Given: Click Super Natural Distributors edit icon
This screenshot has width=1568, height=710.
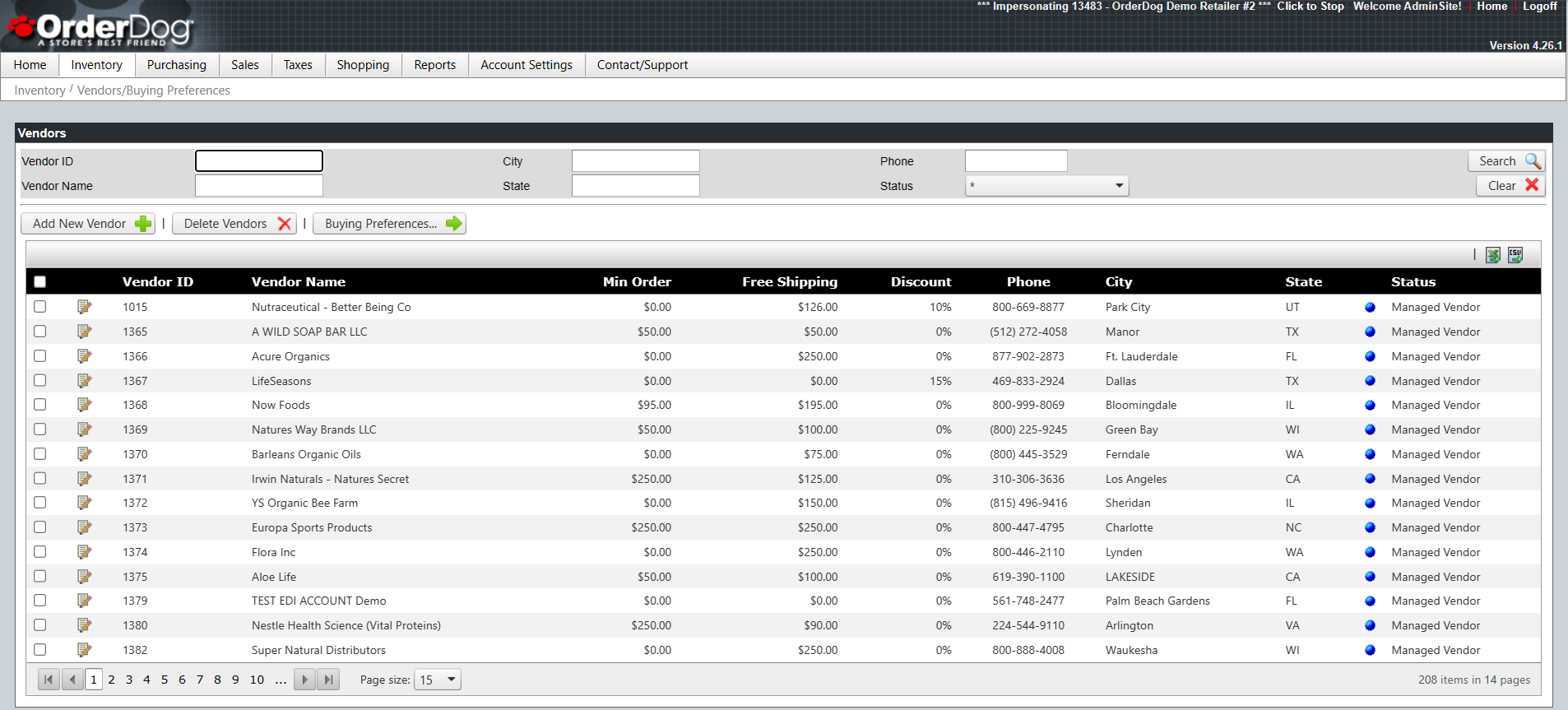Looking at the screenshot, I should click(x=84, y=650).
